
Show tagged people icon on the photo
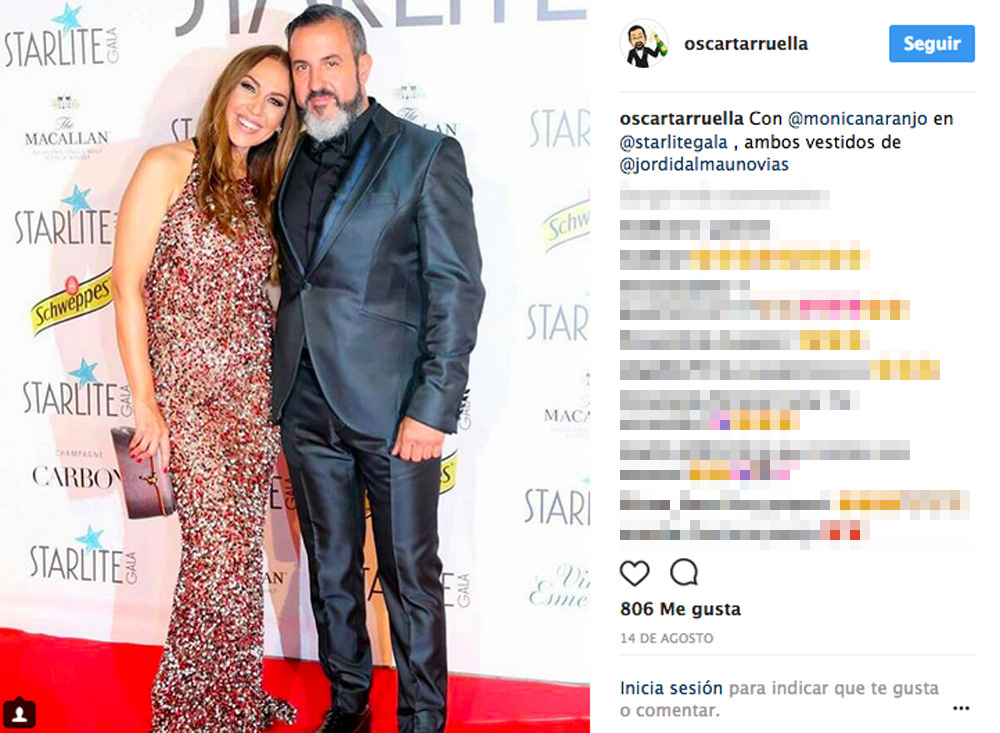tap(19, 713)
